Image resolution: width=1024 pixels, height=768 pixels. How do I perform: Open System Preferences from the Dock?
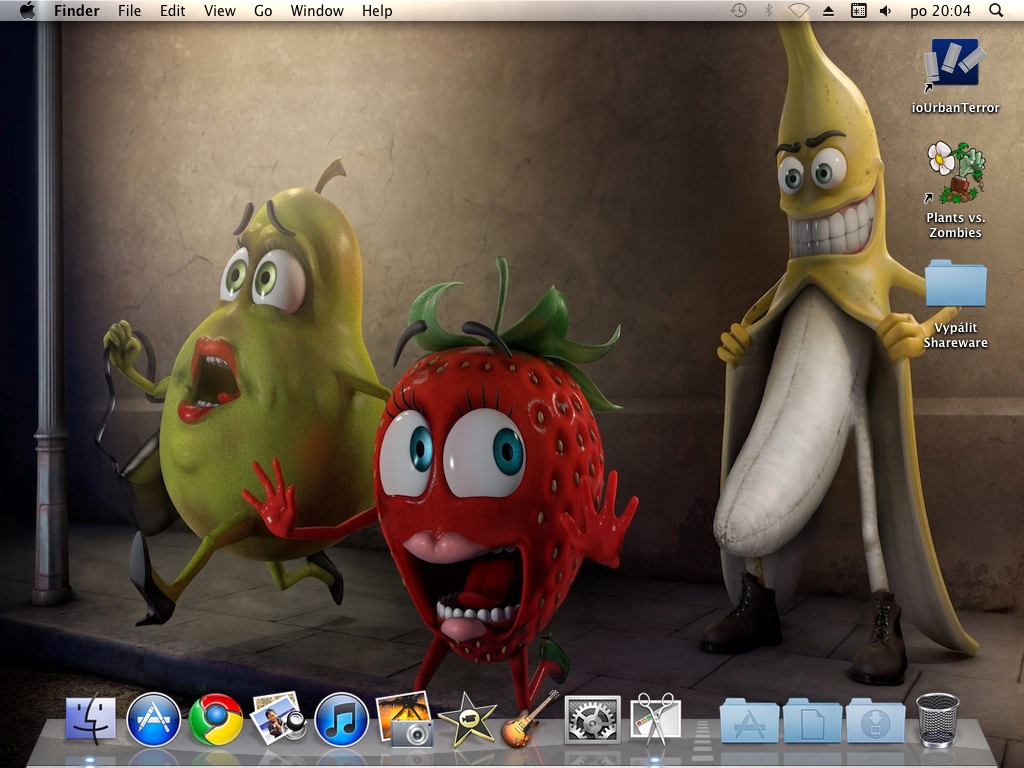[592, 720]
